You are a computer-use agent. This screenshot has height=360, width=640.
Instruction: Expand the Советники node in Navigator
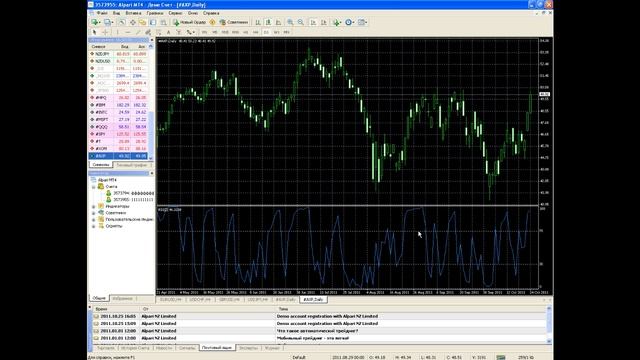point(94,213)
